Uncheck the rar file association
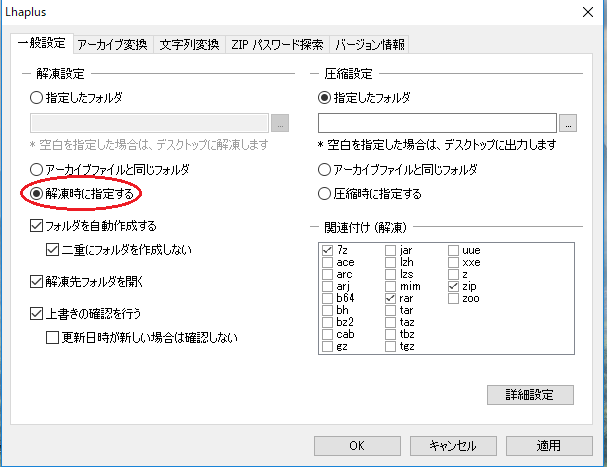The image size is (607, 467). pos(390,298)
